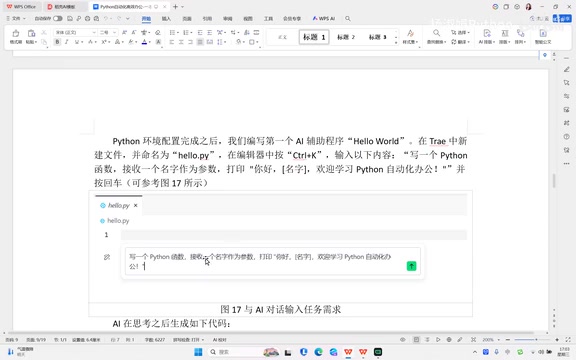Viewport: 576px width, 360px height.
Task: Open the underline style dropdown
Action: [x=81, y=42]
